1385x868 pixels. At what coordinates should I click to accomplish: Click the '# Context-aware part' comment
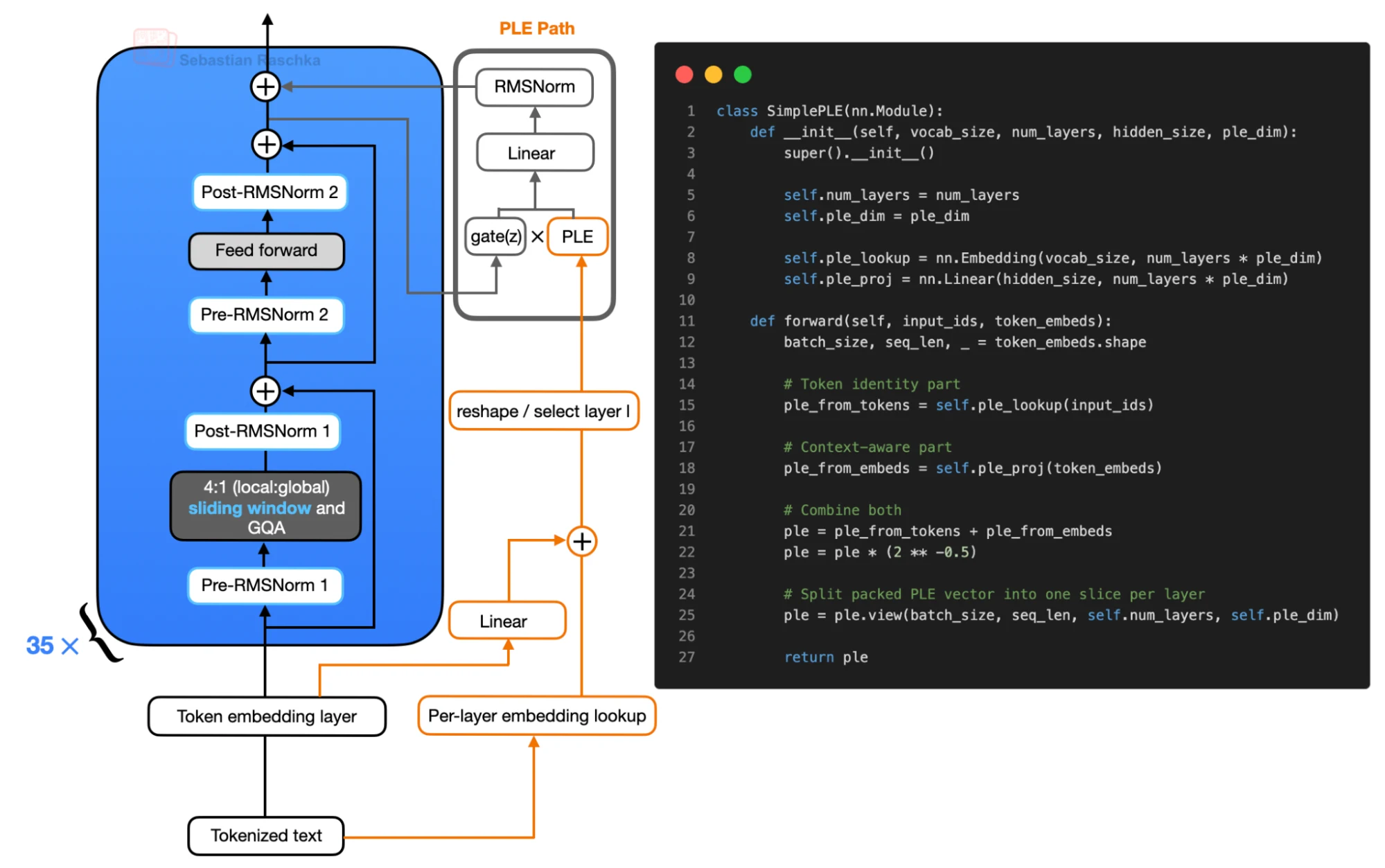(867, 447)
